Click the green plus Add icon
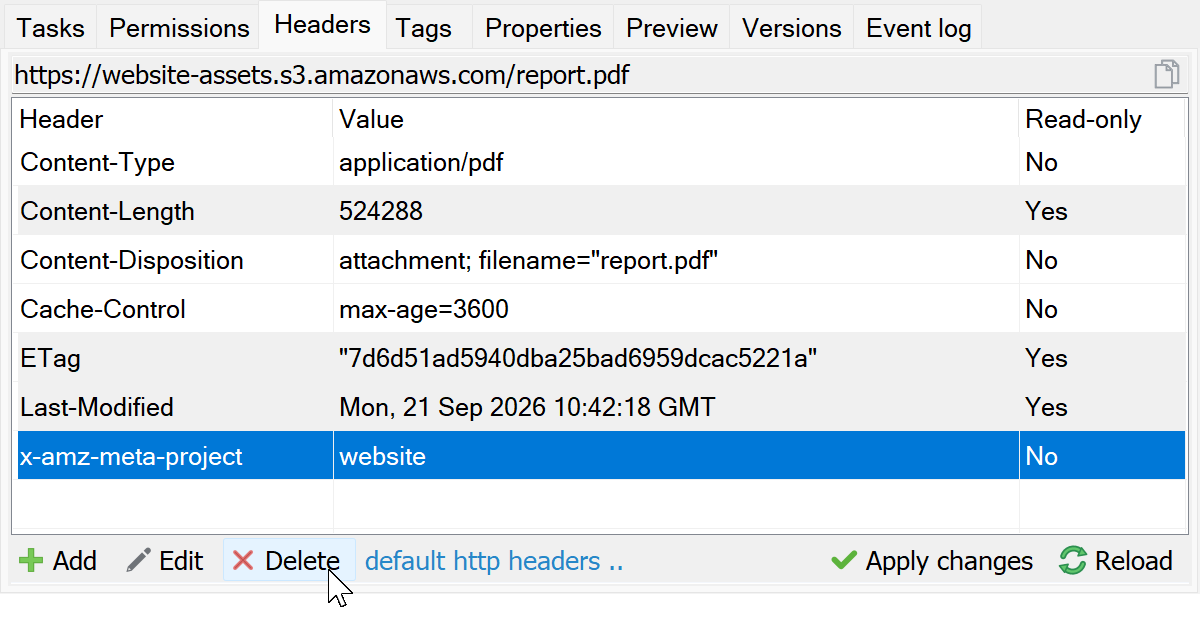This screenshot has width=1200, height=638. 32,561
